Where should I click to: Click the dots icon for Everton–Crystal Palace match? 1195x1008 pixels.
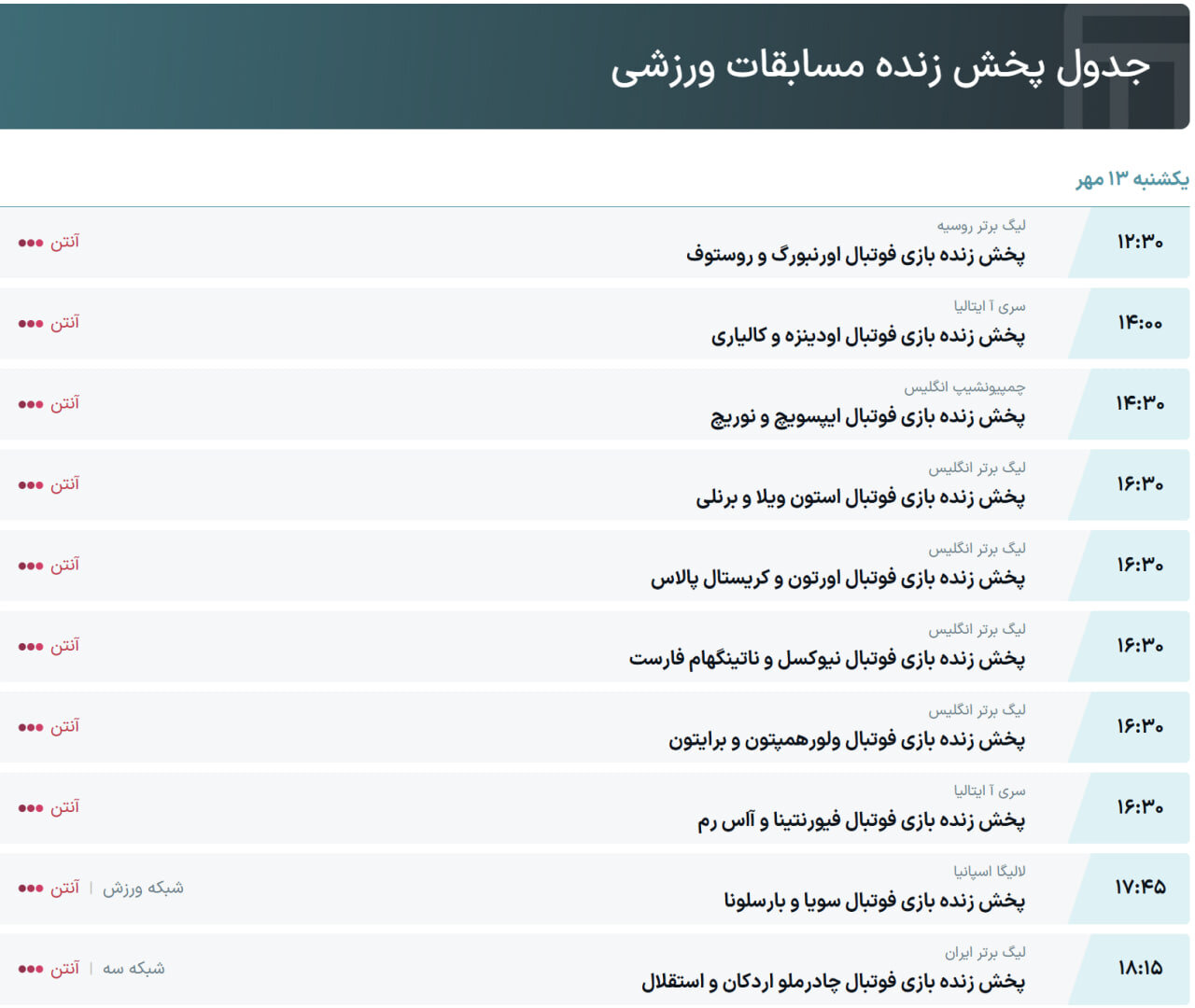tap(31, 567)
